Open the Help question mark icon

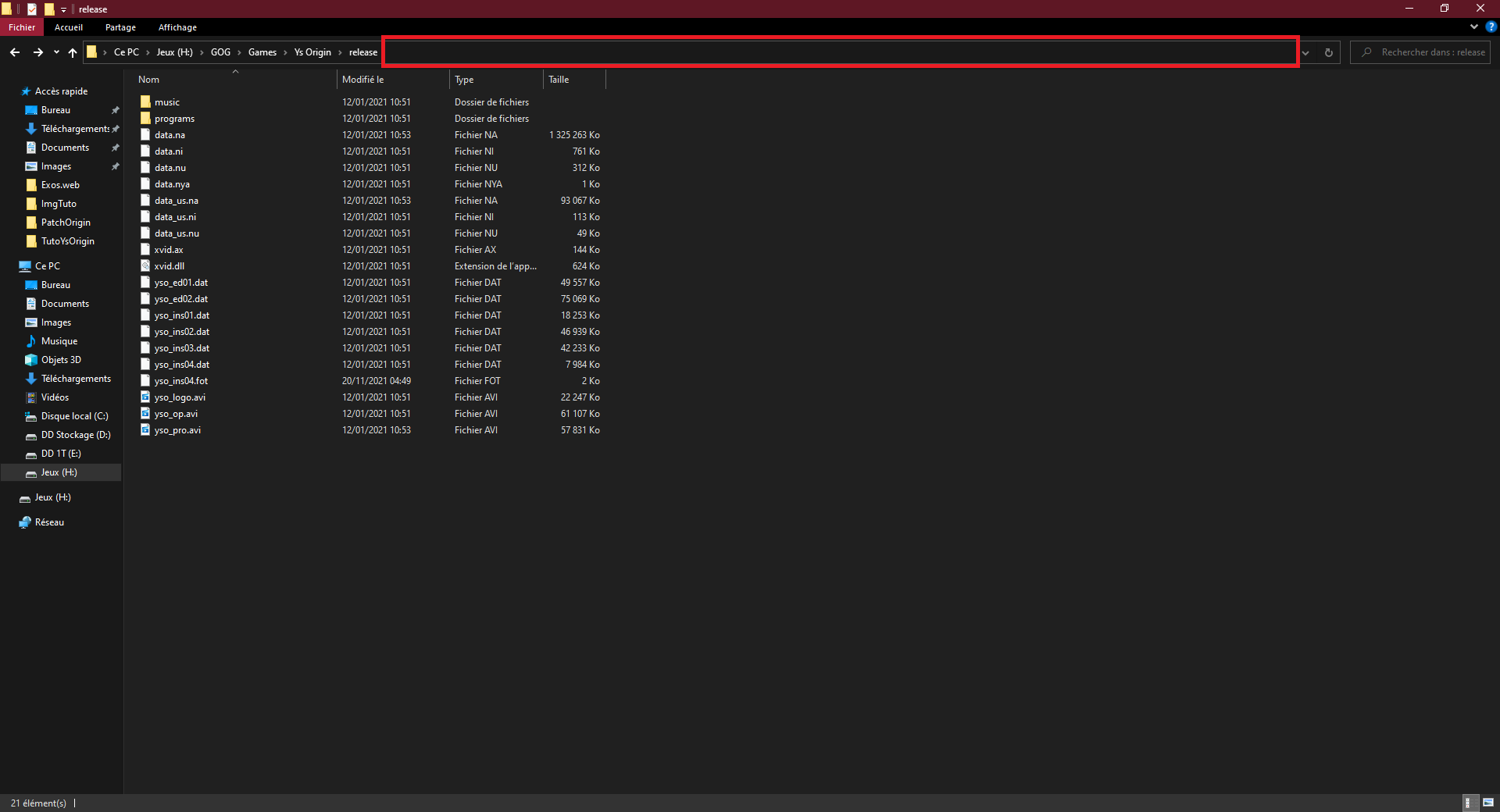(x=1491, y=27)
